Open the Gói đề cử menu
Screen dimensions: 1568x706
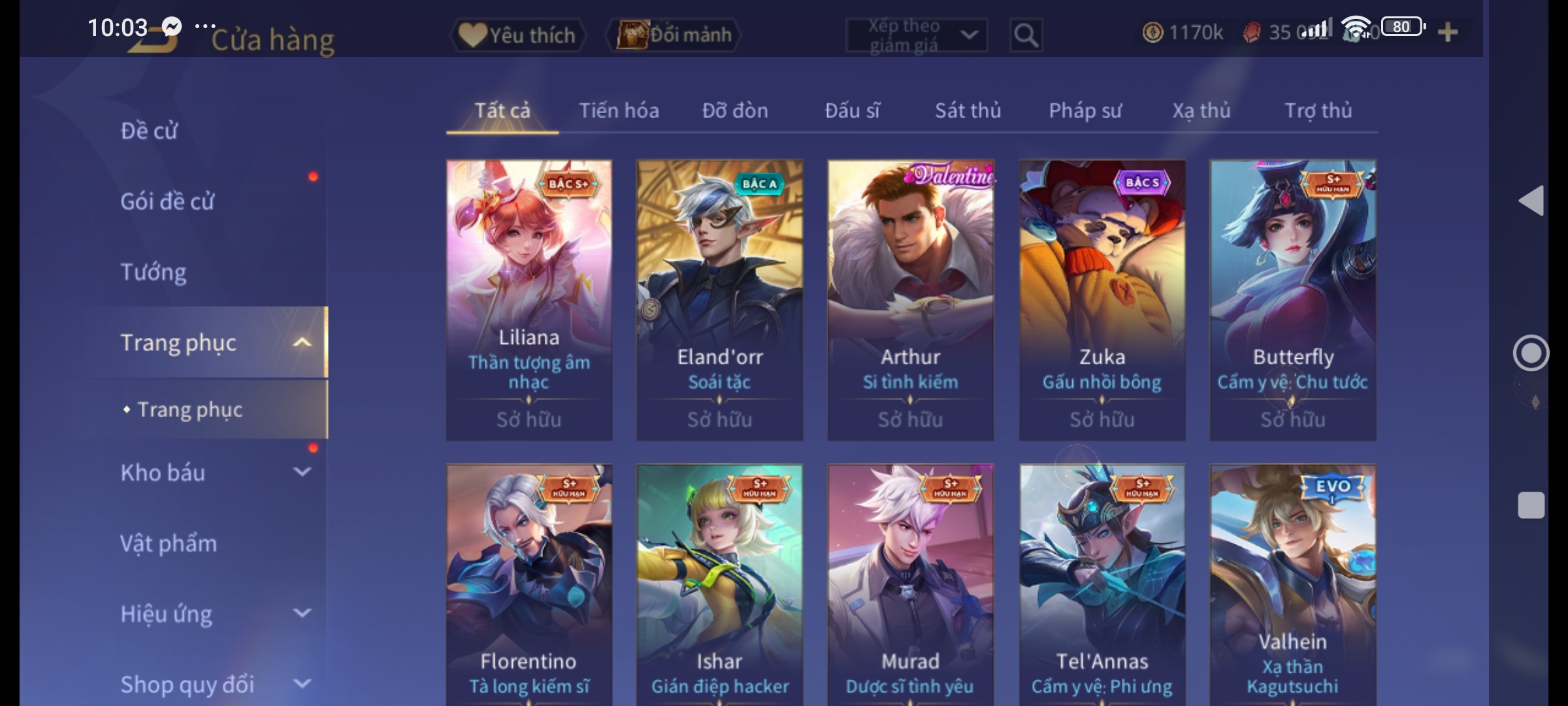pyautogui.click(x=167, y=201)
